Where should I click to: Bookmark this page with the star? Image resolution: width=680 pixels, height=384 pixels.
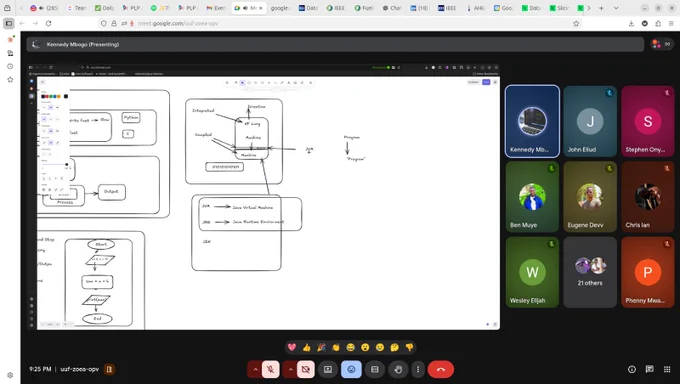pos(576,23)
